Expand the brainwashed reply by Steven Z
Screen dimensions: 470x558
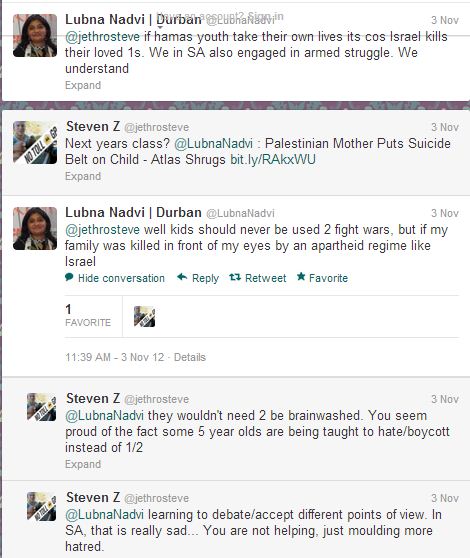(83, 464)
